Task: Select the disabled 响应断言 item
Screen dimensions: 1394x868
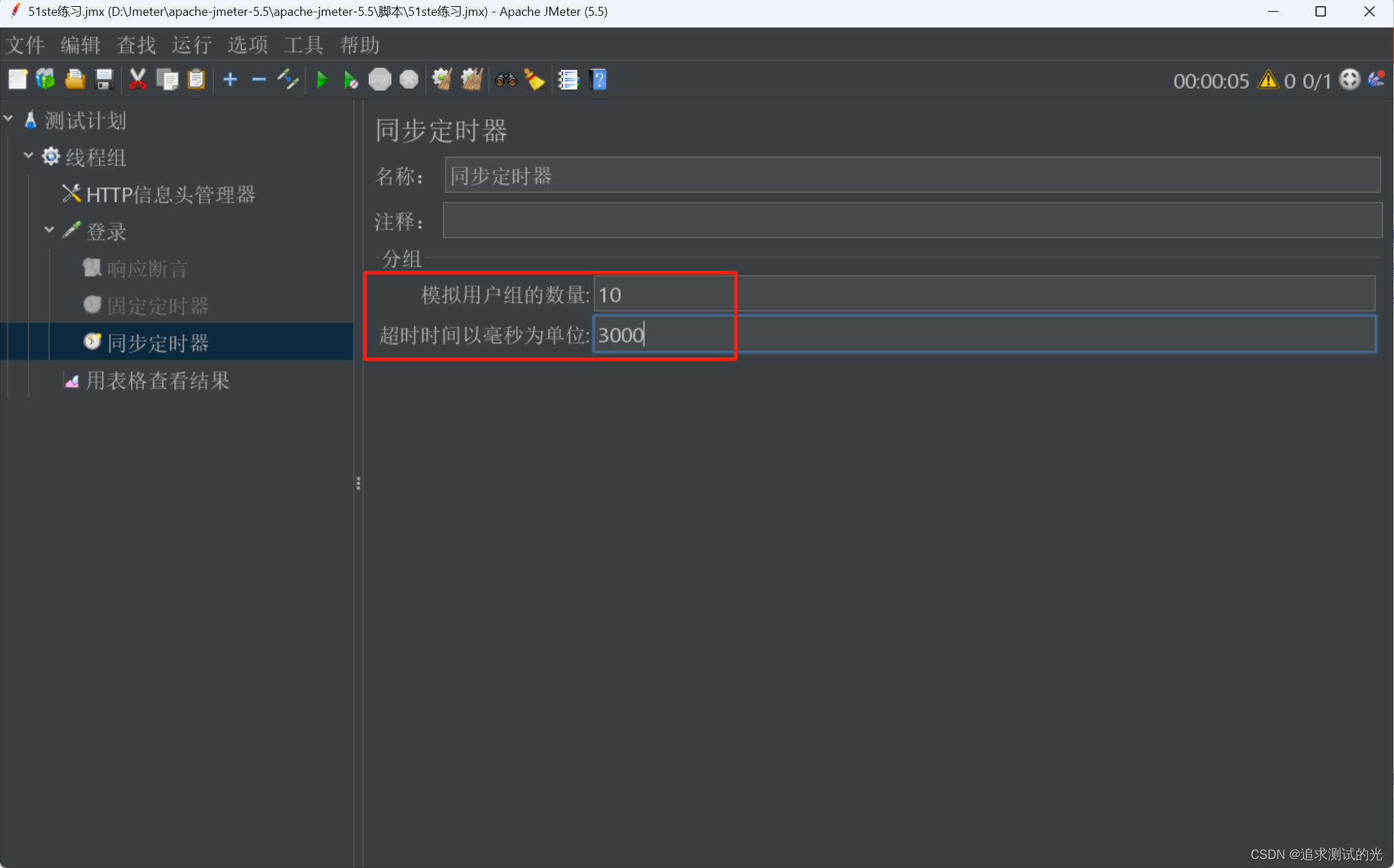Action: click(147, 269)
